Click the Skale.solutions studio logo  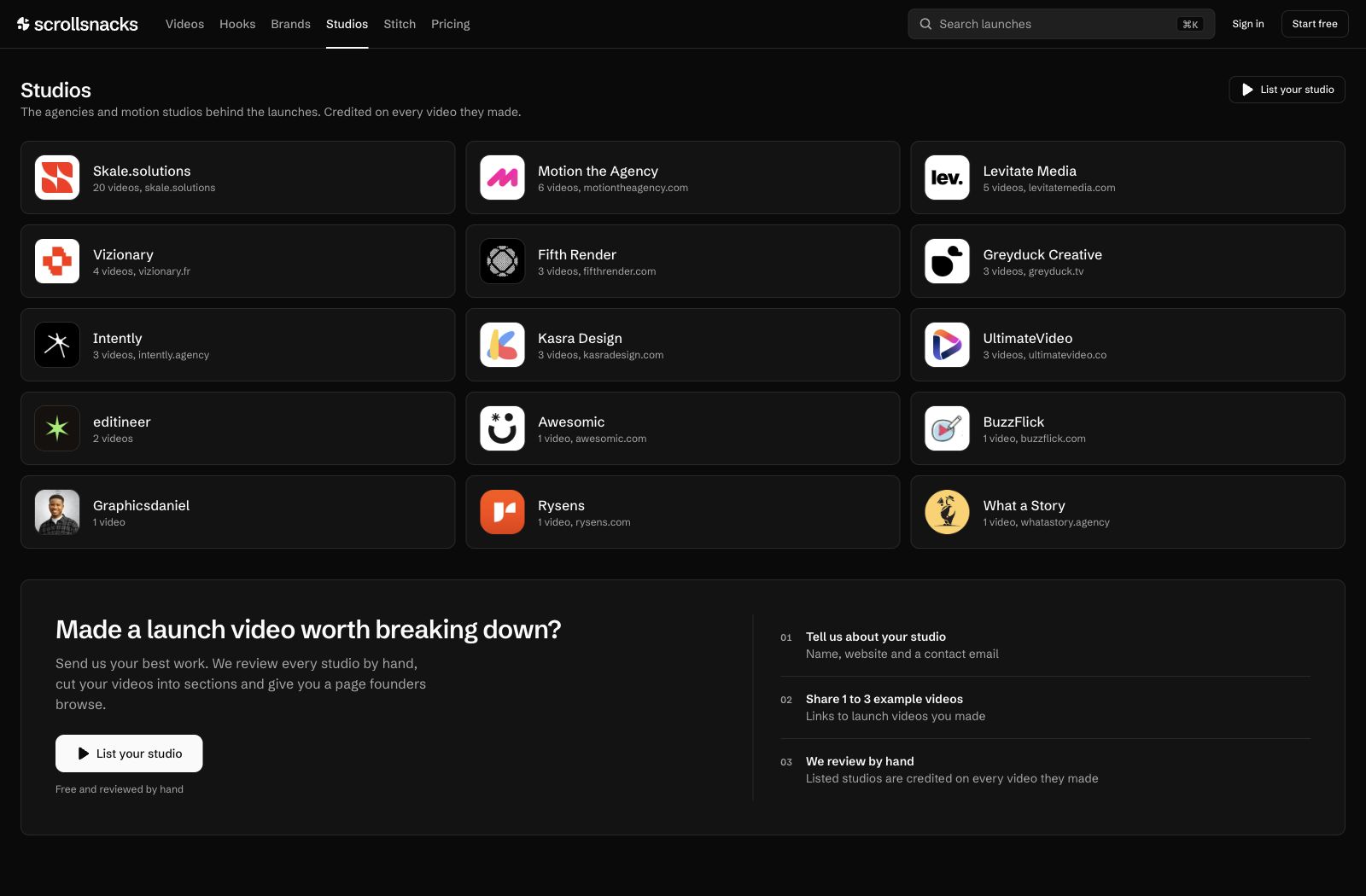point(57,177)
